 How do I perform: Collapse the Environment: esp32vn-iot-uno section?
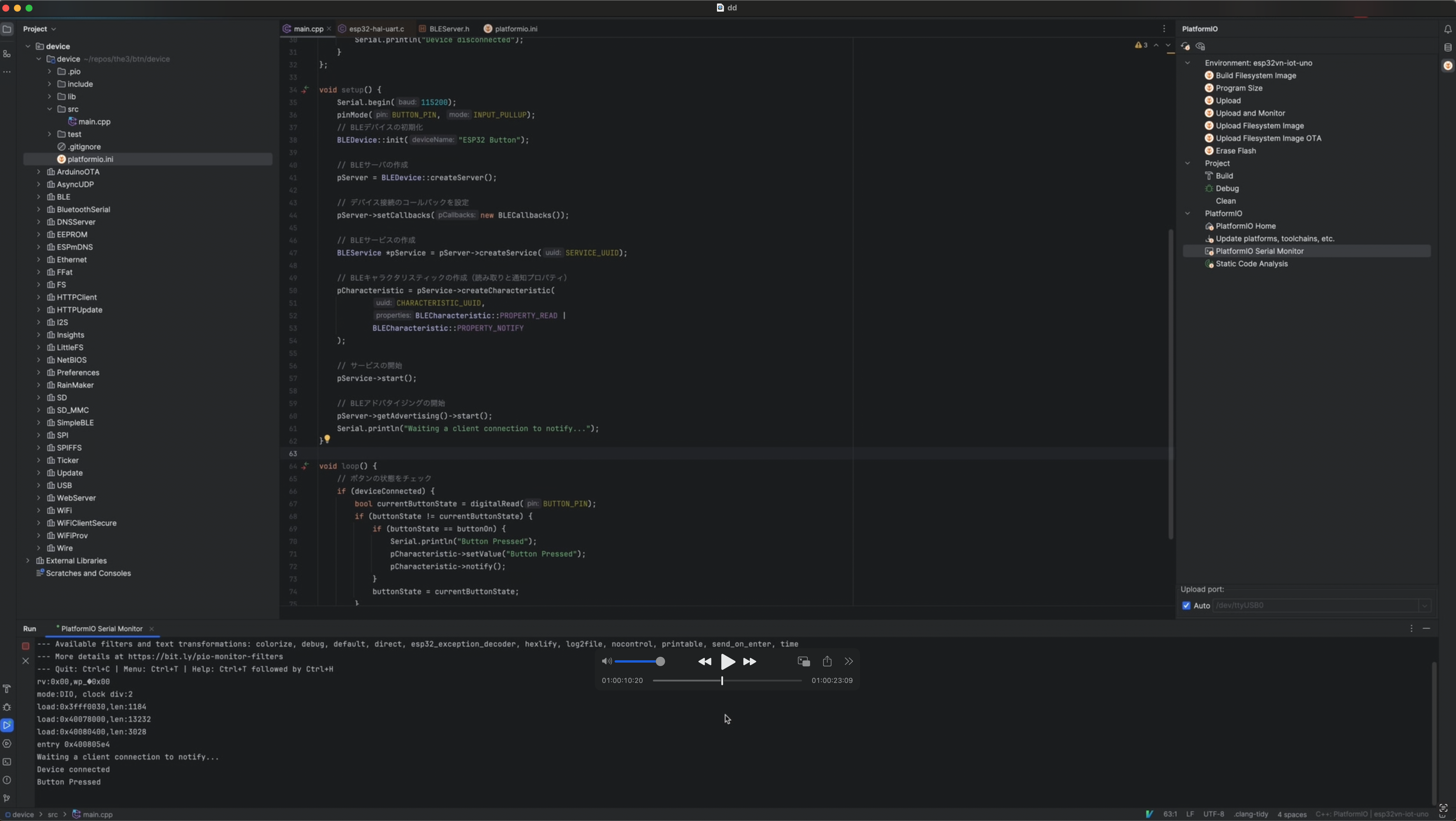(1187, 63)
